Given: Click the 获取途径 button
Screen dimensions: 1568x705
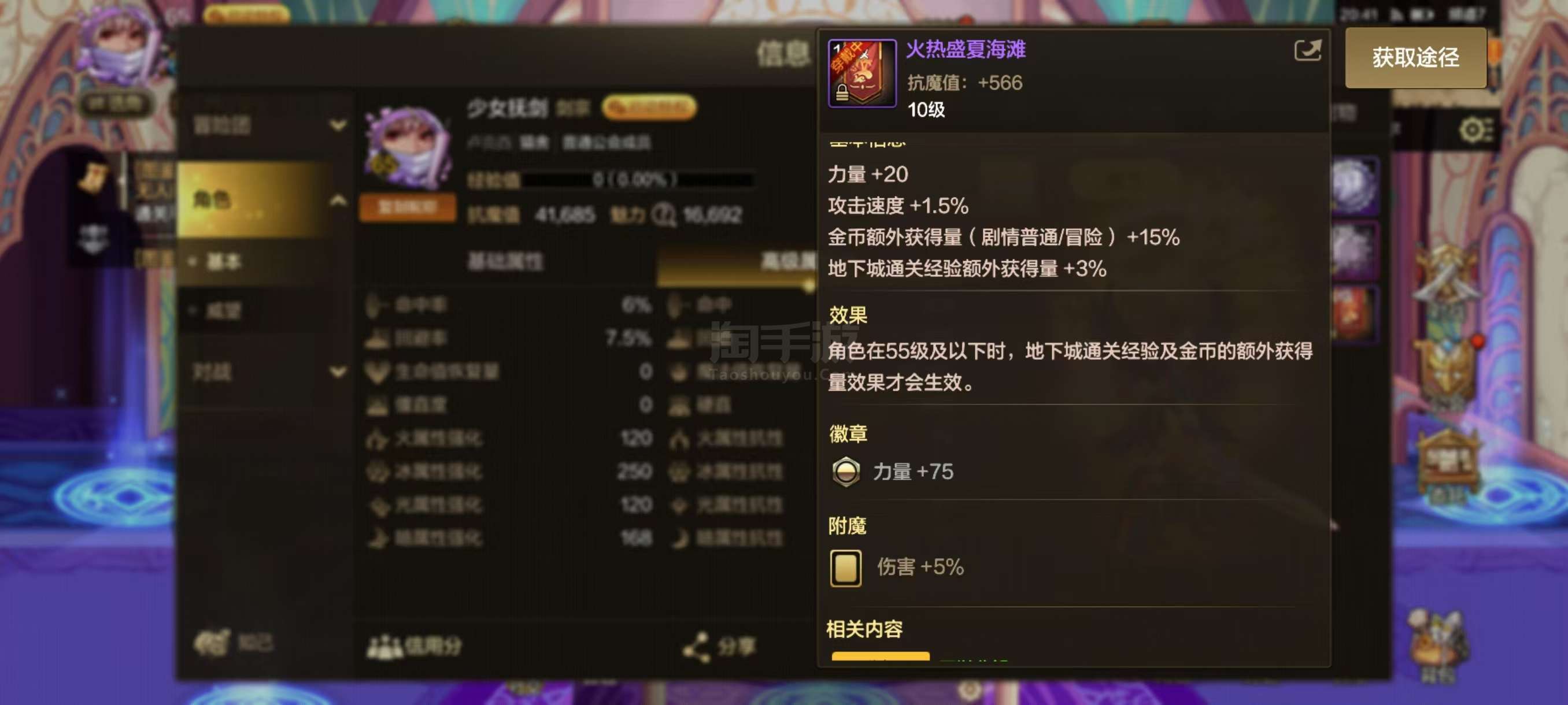Looking at the screenshot, I should (x=1415, y=58).
